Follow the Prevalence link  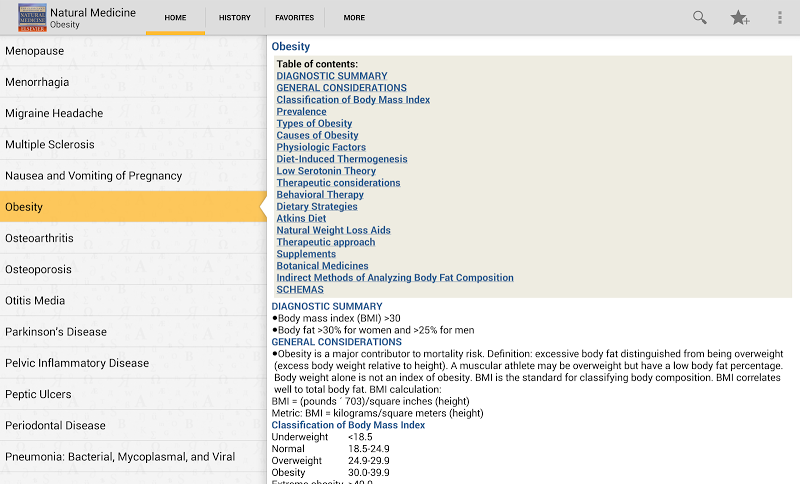pos(301,112)
